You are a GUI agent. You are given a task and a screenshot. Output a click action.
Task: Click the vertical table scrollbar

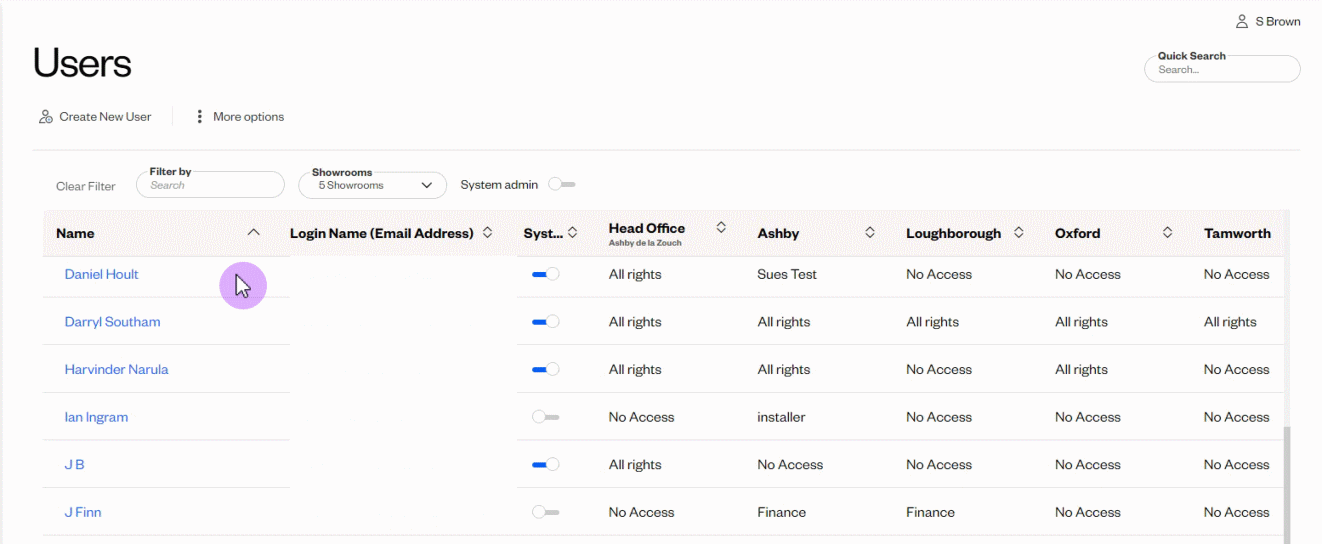click(1287, 480)
